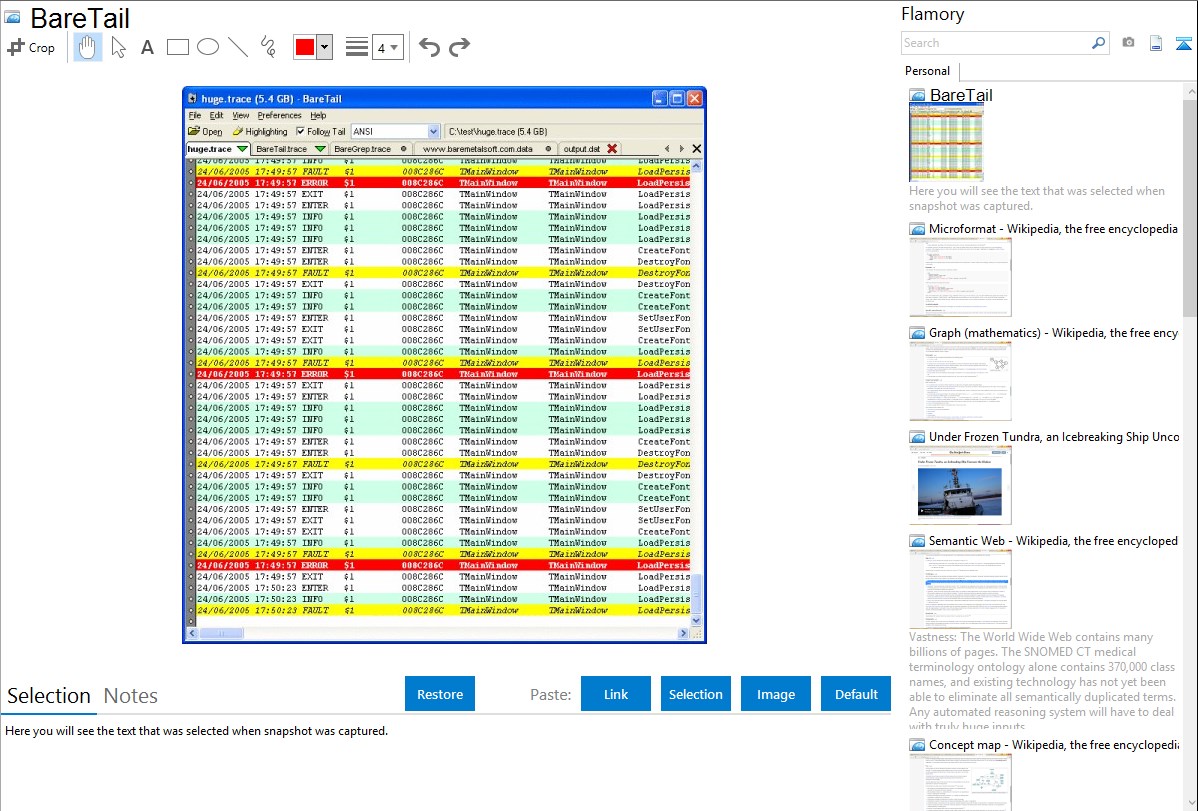Screen dimensions: 1198x811
Task: Open BareTail's View menu
Action: tap(241, 115)
